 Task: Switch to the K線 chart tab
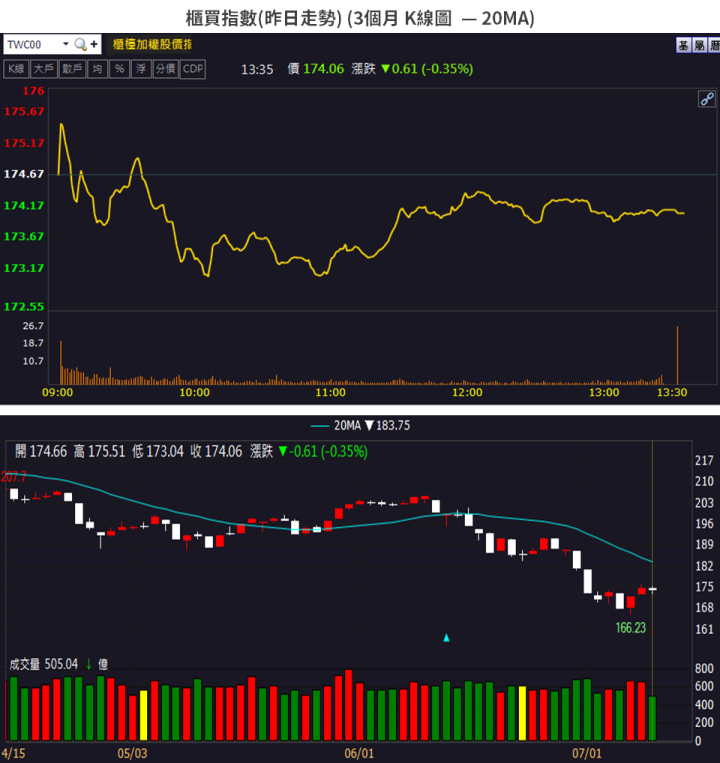tap(16, 69)
